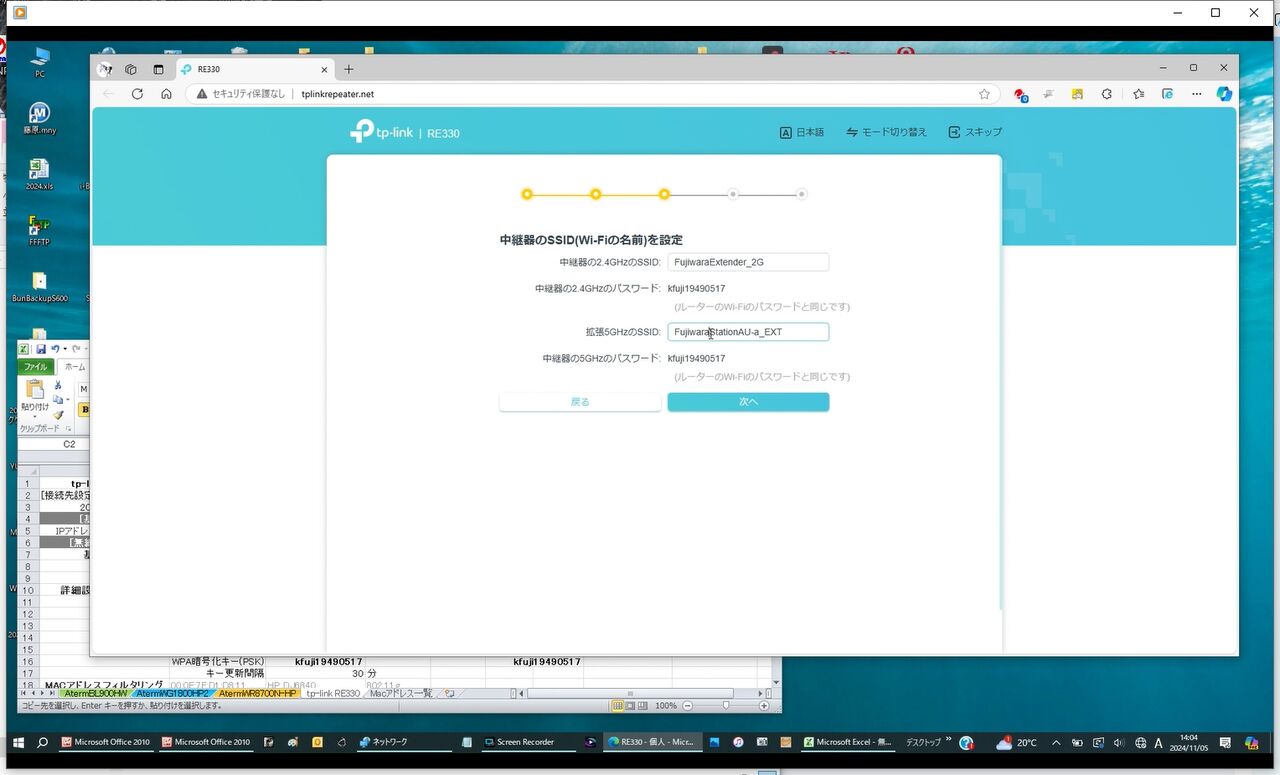Change the page language from 日本語
The width and height of the screenshot is (1280, 775).
(x=803, y=132)
